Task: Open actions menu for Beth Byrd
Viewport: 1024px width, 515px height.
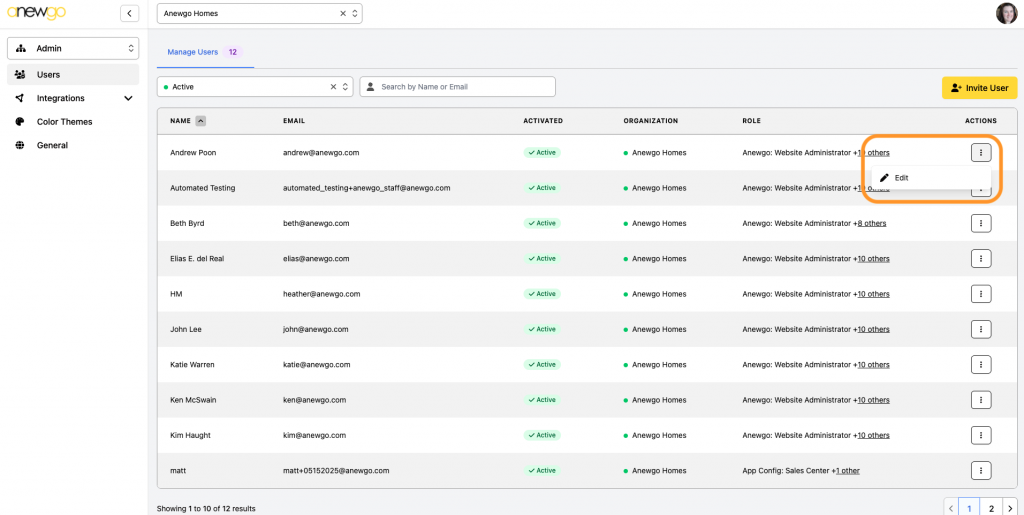Action: coord(981,223)
